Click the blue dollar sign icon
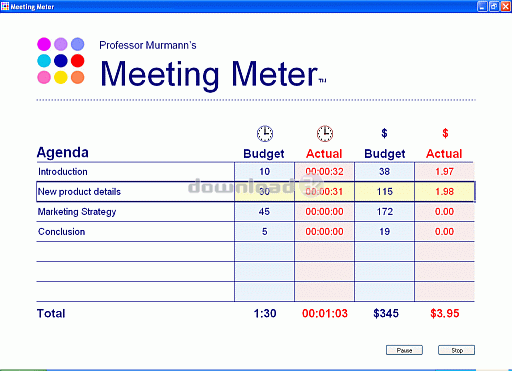512x371 pixels. (384, 133)
